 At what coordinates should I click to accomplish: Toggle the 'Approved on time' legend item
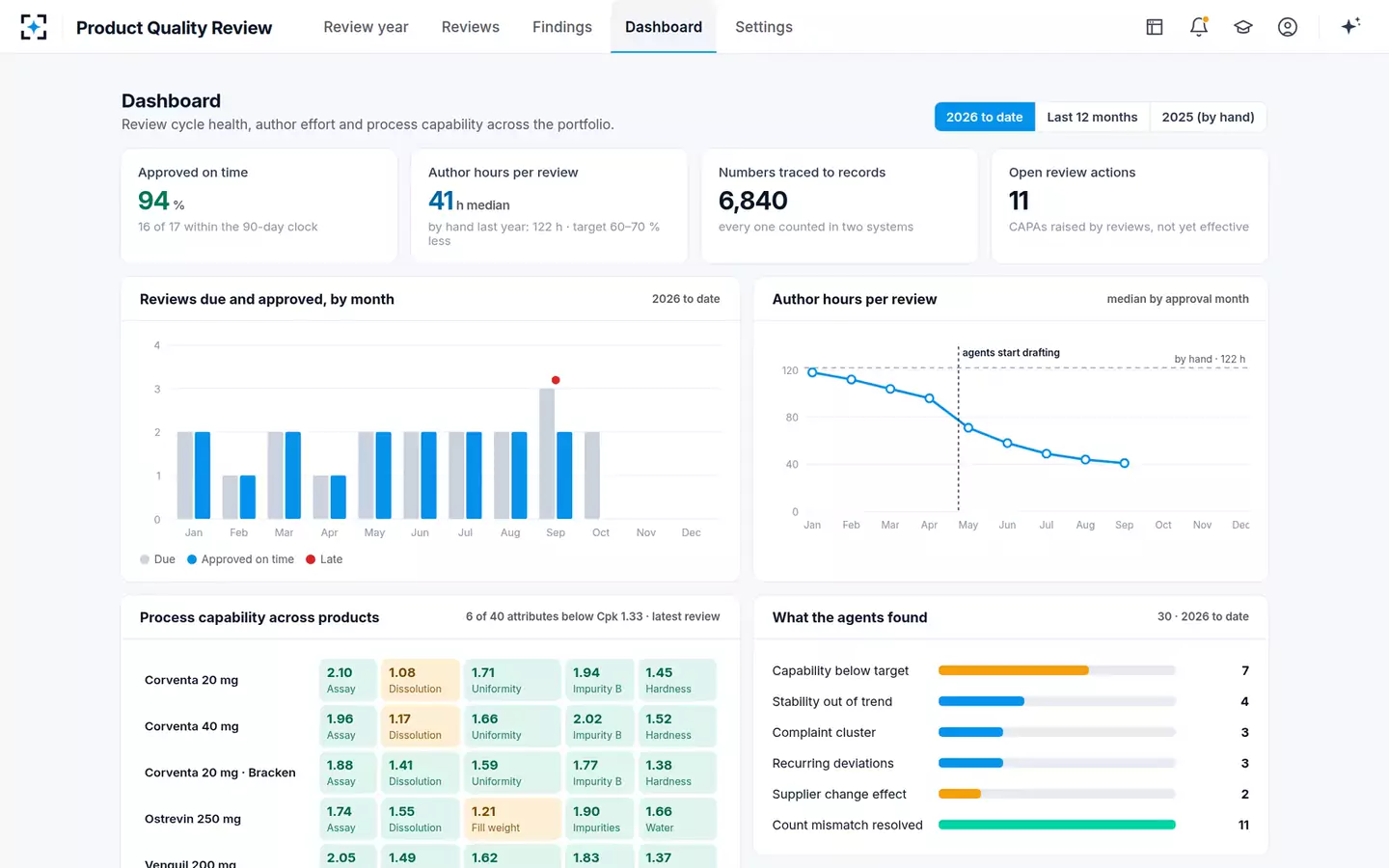coord(240,559)
